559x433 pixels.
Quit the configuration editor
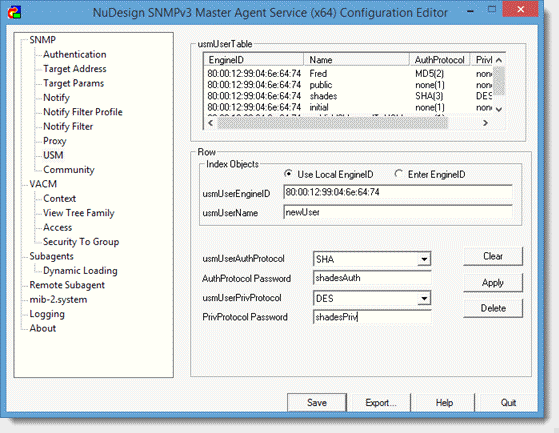tap(508, 403)
